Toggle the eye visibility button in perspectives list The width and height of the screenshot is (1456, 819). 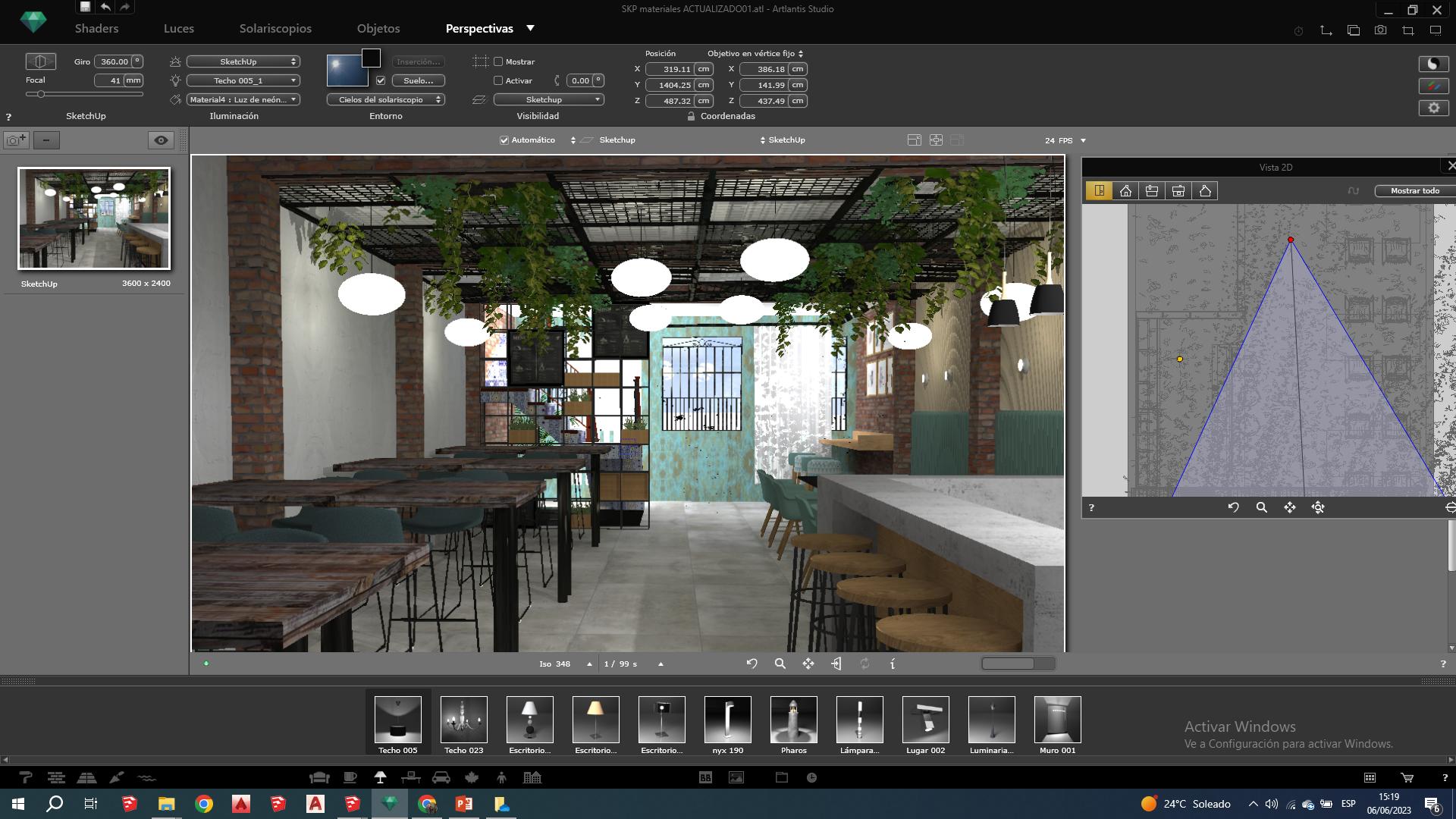[161, 140]
